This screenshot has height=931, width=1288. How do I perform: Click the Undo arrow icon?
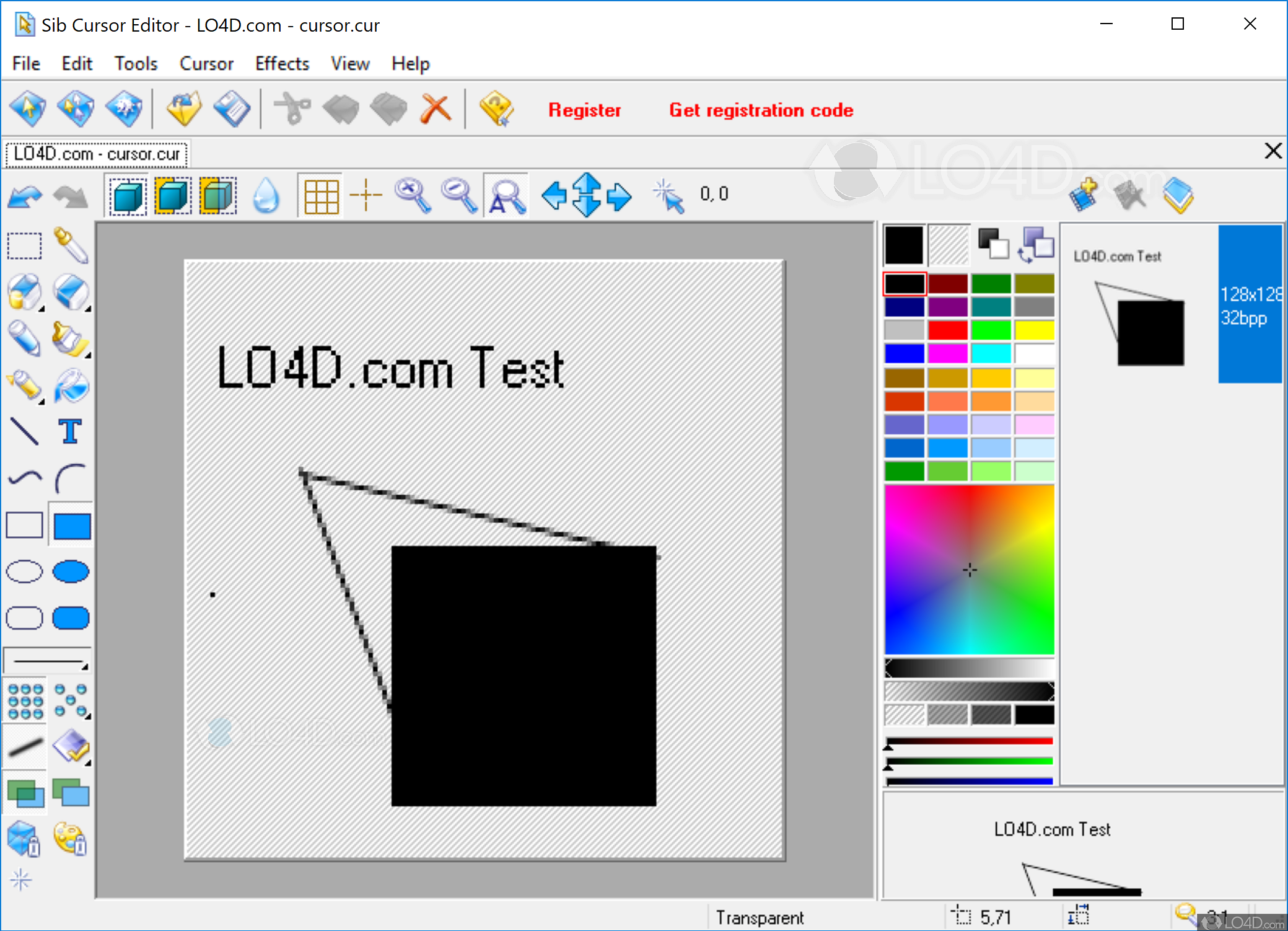tap(25, 196)
